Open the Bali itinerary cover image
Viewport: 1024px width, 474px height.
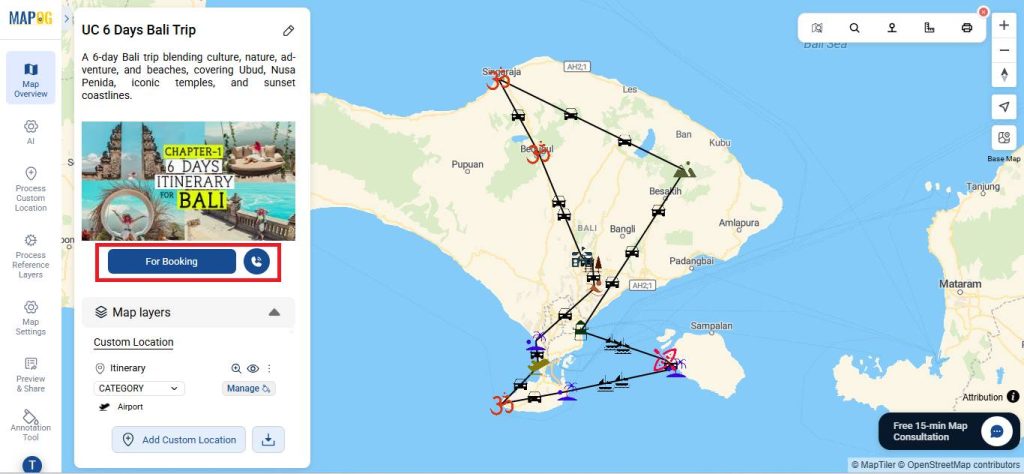[x=188, y=181]
